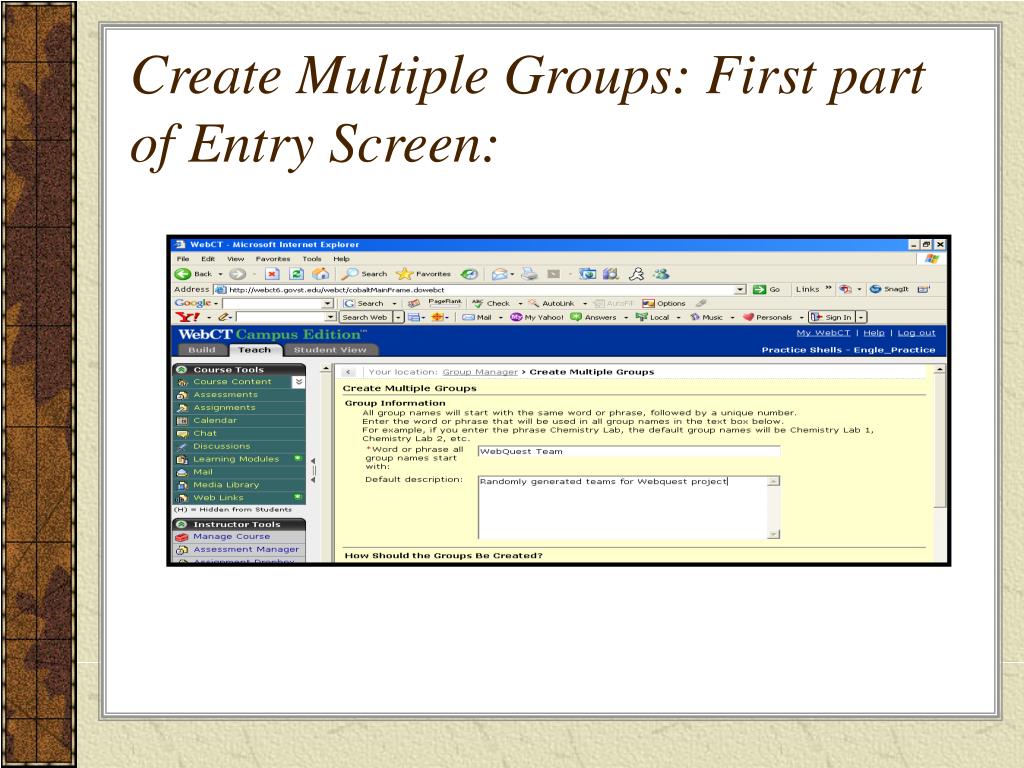Collapse the Course Tools section
1024x768 pixels.
point(182,370)
